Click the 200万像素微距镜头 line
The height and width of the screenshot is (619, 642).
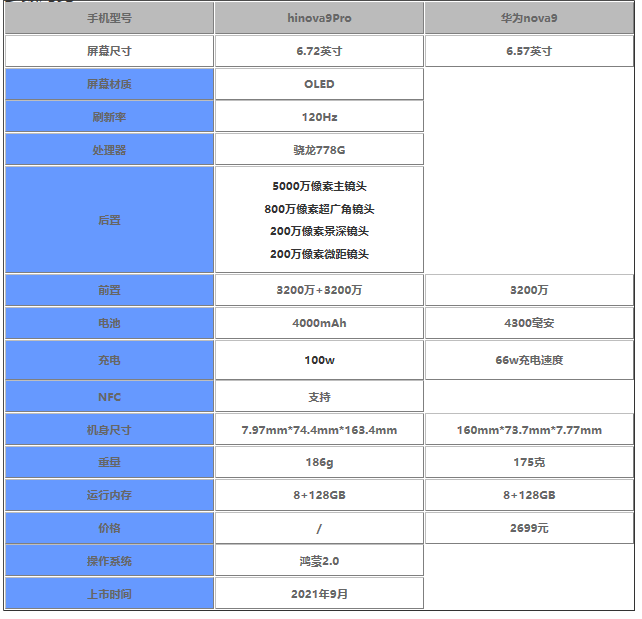[x=319, y=254]
